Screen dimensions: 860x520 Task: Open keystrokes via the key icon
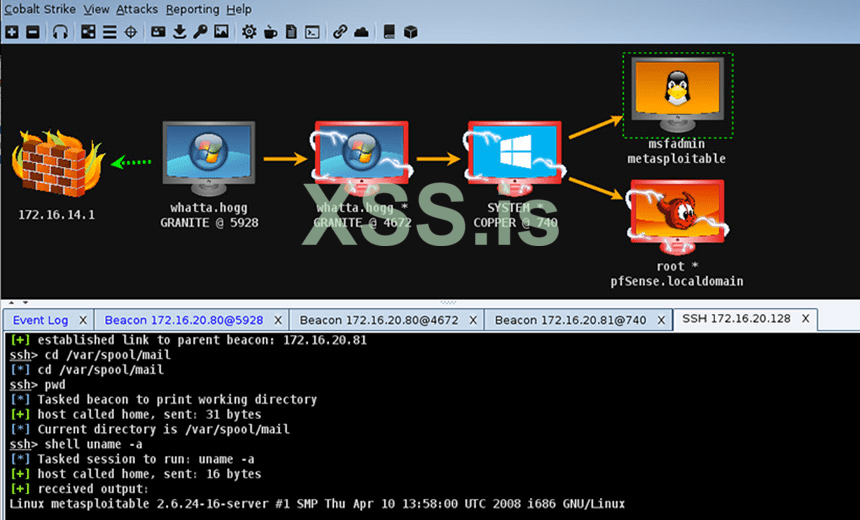[200, 32]
